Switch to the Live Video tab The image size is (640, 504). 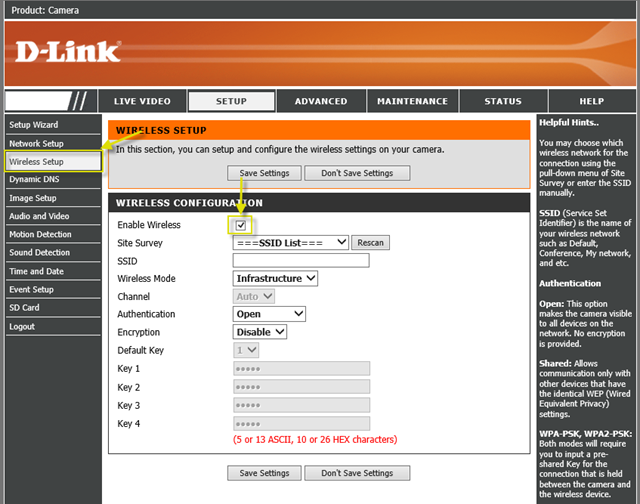tap(142, 101)
